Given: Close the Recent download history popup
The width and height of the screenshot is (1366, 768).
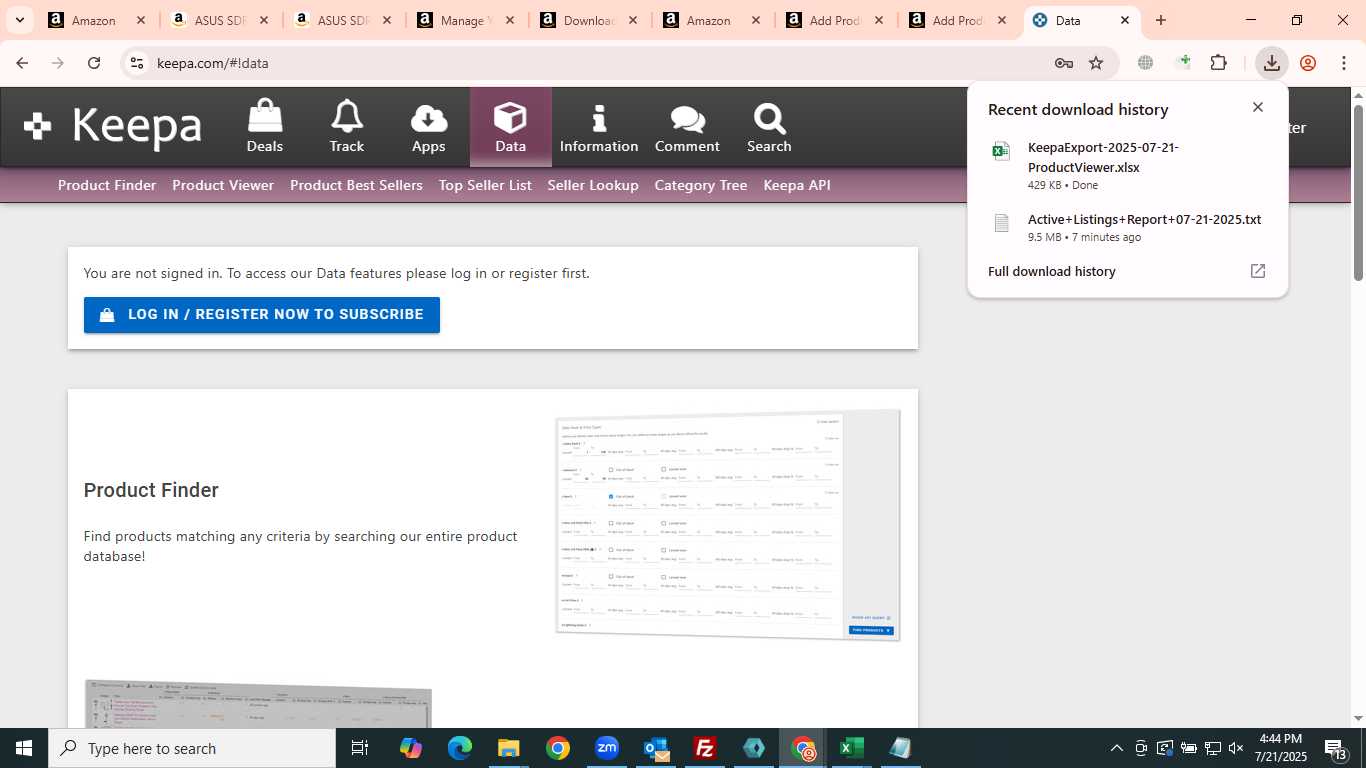Looking at the screenshot, I should pyautogui.click(x=1258, y=107).
